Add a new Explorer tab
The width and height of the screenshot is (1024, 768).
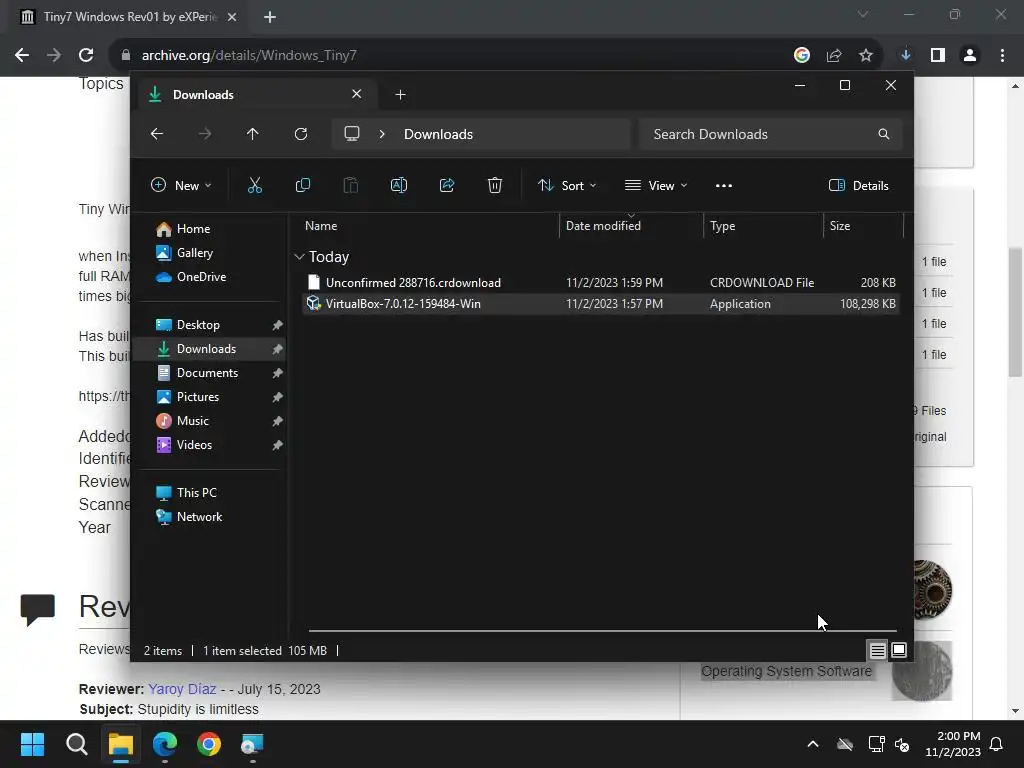point(400,95)
